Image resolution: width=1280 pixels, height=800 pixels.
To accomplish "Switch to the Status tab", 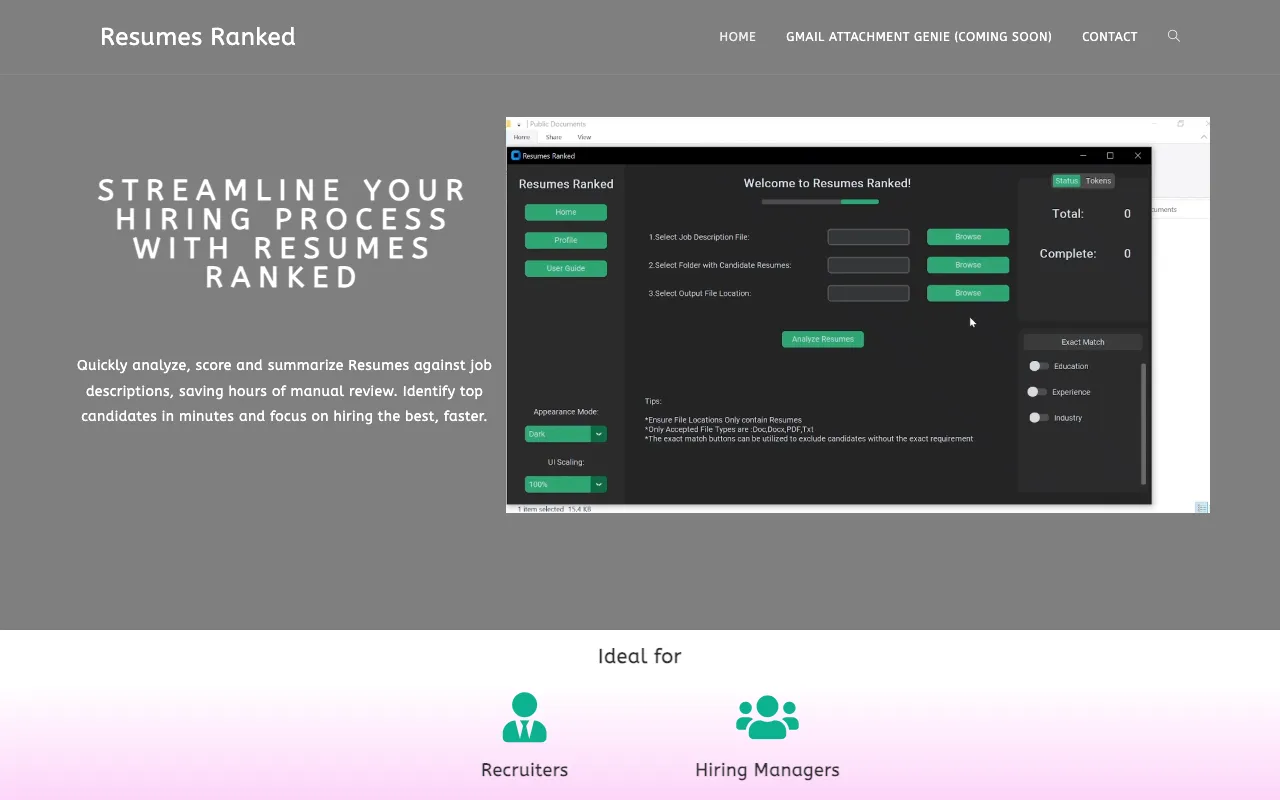I will [1067, 181].
